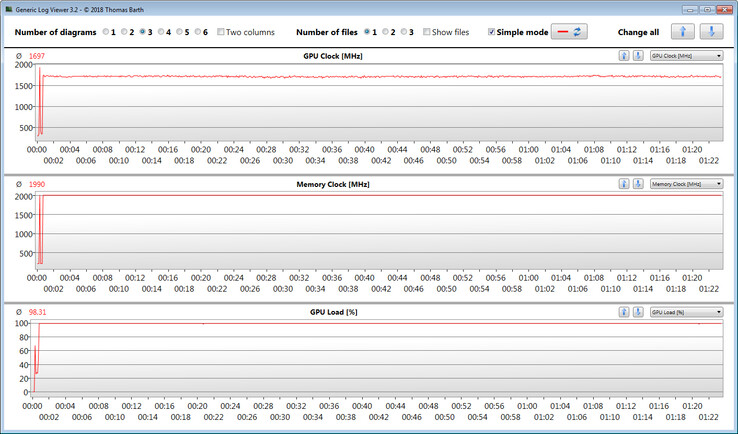Click the Change all up arrow

[686, 32]
